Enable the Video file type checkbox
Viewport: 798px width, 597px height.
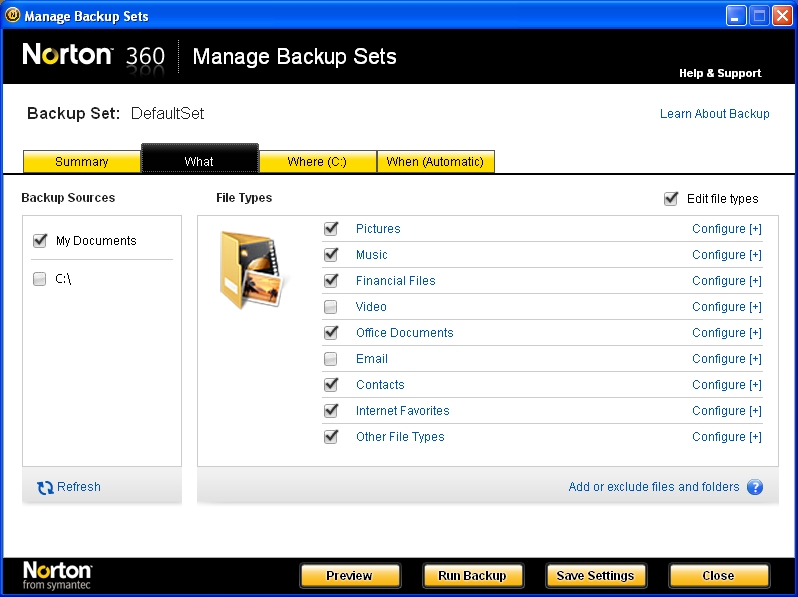click(331, 307)
